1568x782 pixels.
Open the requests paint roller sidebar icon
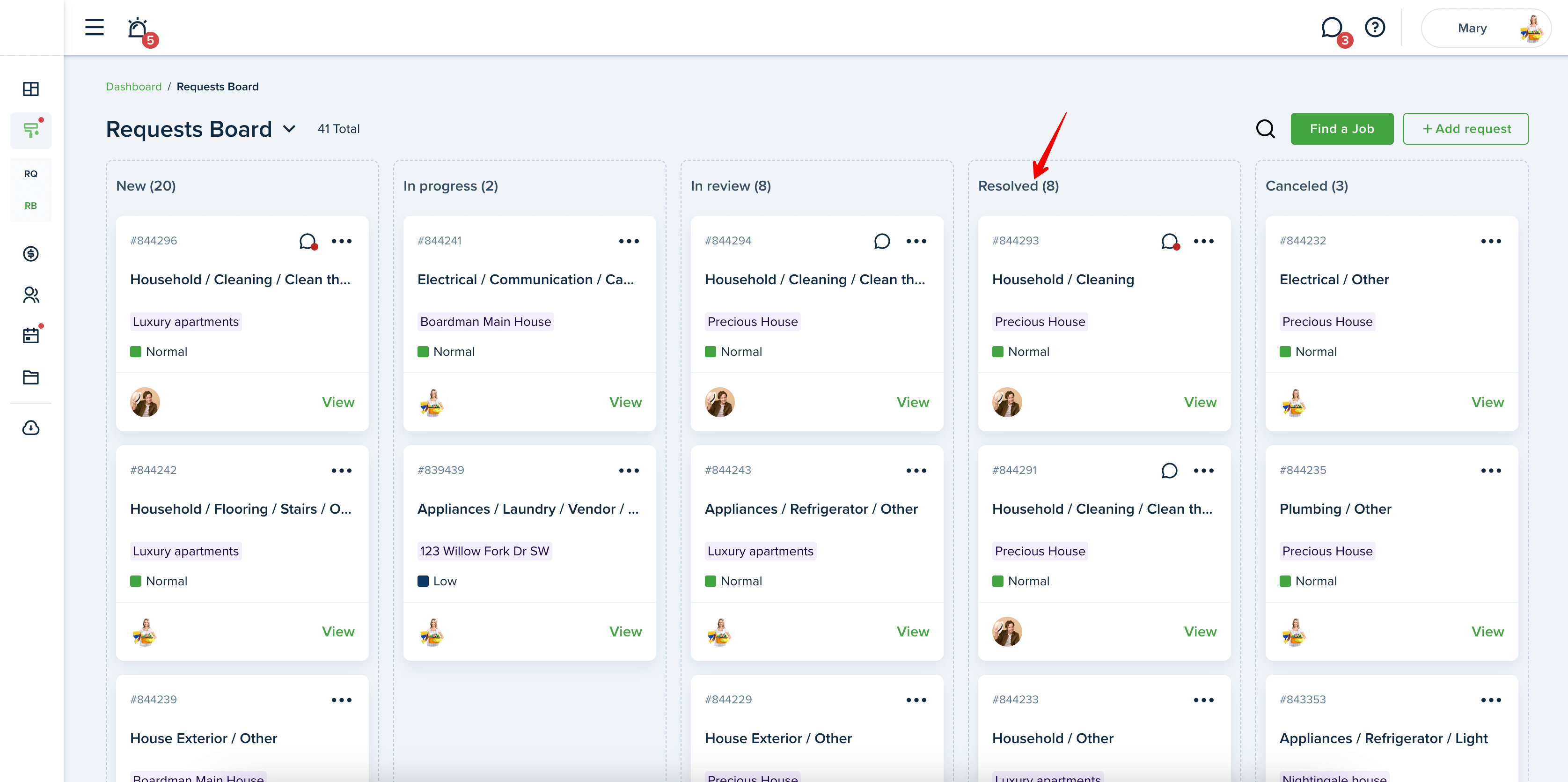(x=31, y=130)
